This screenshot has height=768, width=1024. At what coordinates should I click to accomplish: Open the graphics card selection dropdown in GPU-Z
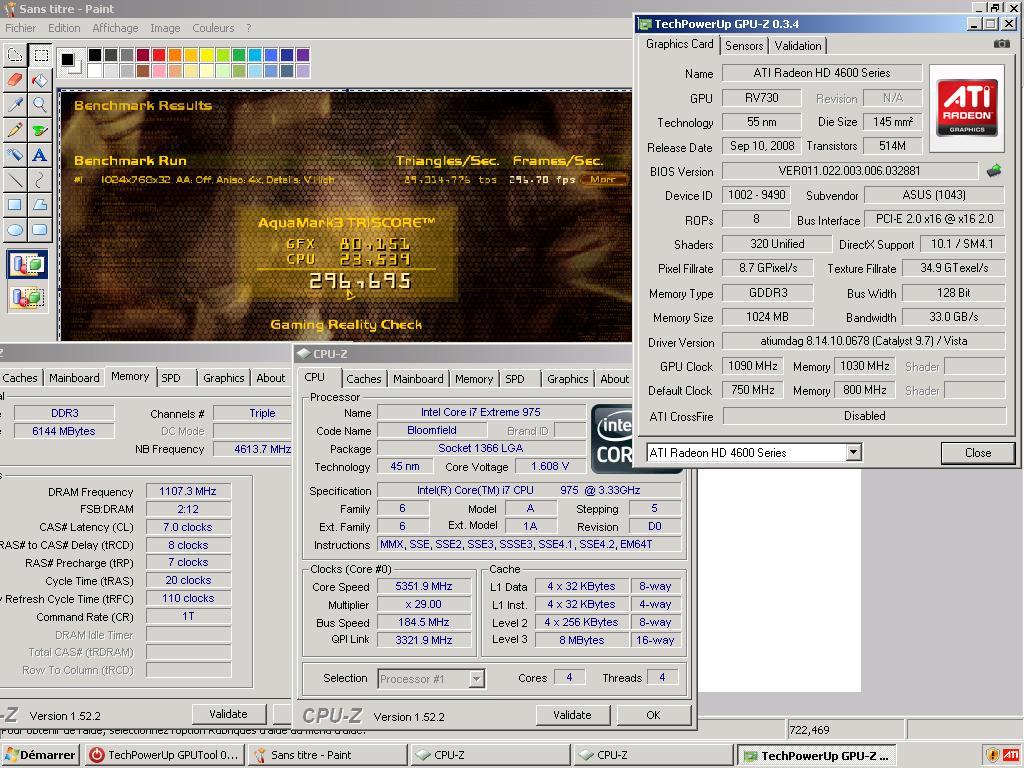pyautogui.click(x=853, y=452)
